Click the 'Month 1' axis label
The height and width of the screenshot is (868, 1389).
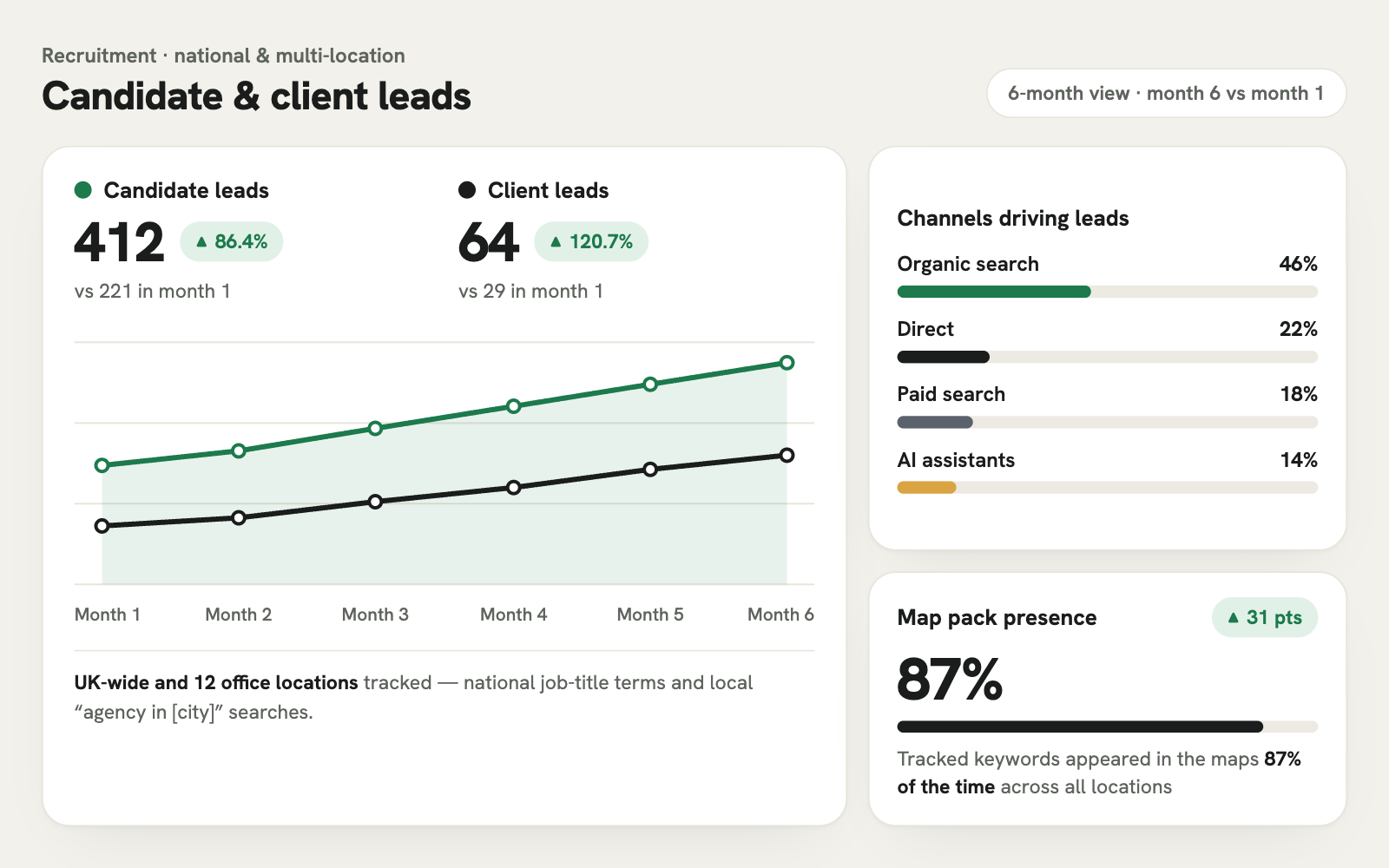coord(108,615)
